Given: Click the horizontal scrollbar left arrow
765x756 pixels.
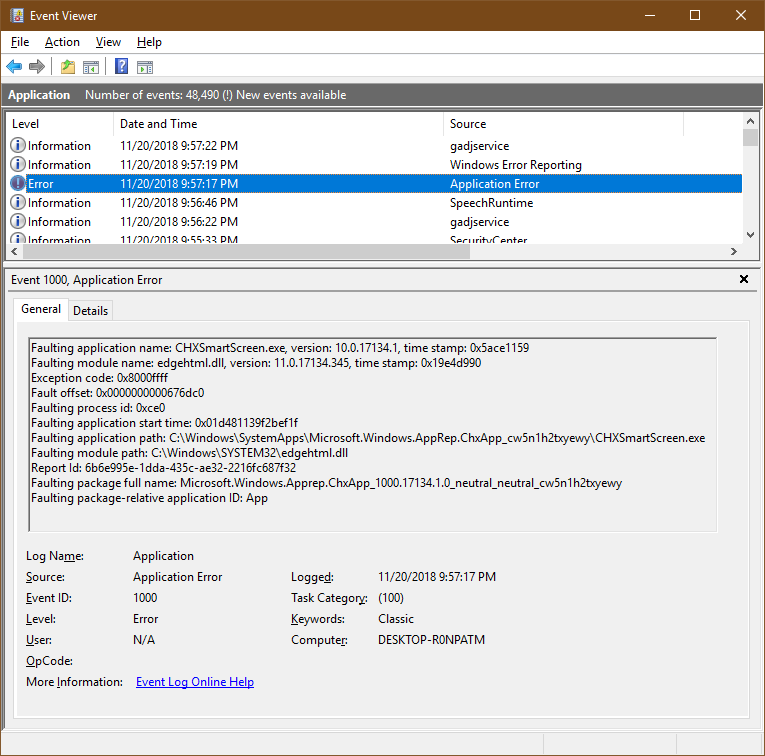Looking at the screenshot, I should click(x=14, y=252).
